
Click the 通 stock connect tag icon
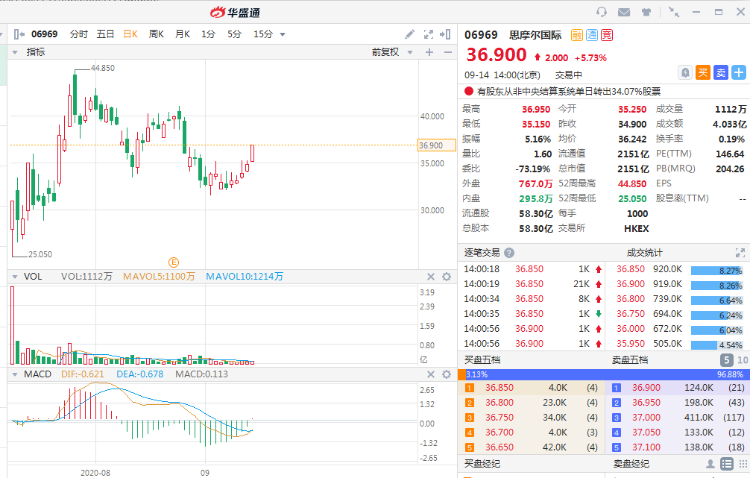[x=592, y=34]
